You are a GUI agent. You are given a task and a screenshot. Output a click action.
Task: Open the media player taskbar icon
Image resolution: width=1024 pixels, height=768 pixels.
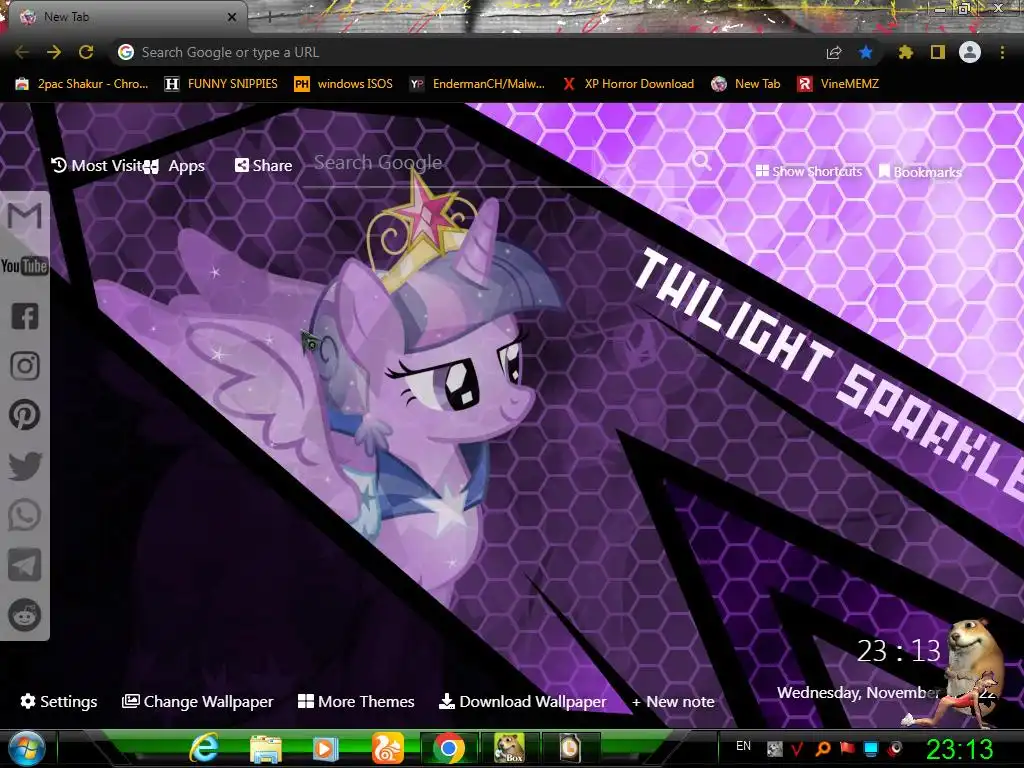325,748
